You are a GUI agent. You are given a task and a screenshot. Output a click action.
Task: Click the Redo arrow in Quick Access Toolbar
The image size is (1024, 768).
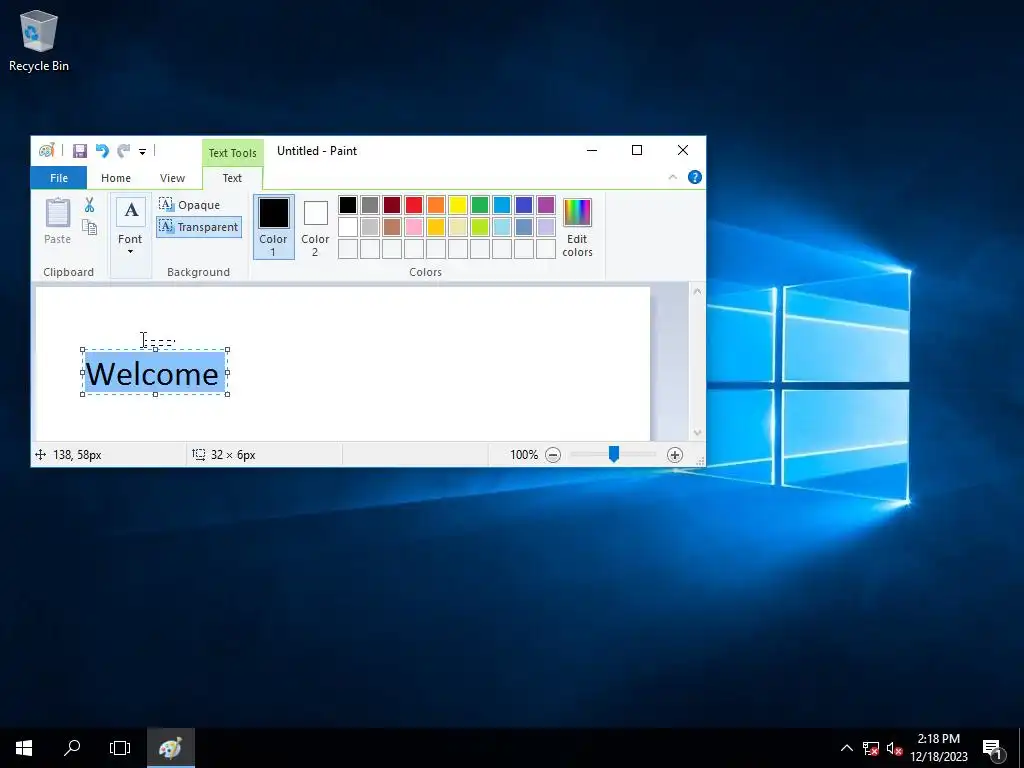pyautogui.click(x=123, y=151)
